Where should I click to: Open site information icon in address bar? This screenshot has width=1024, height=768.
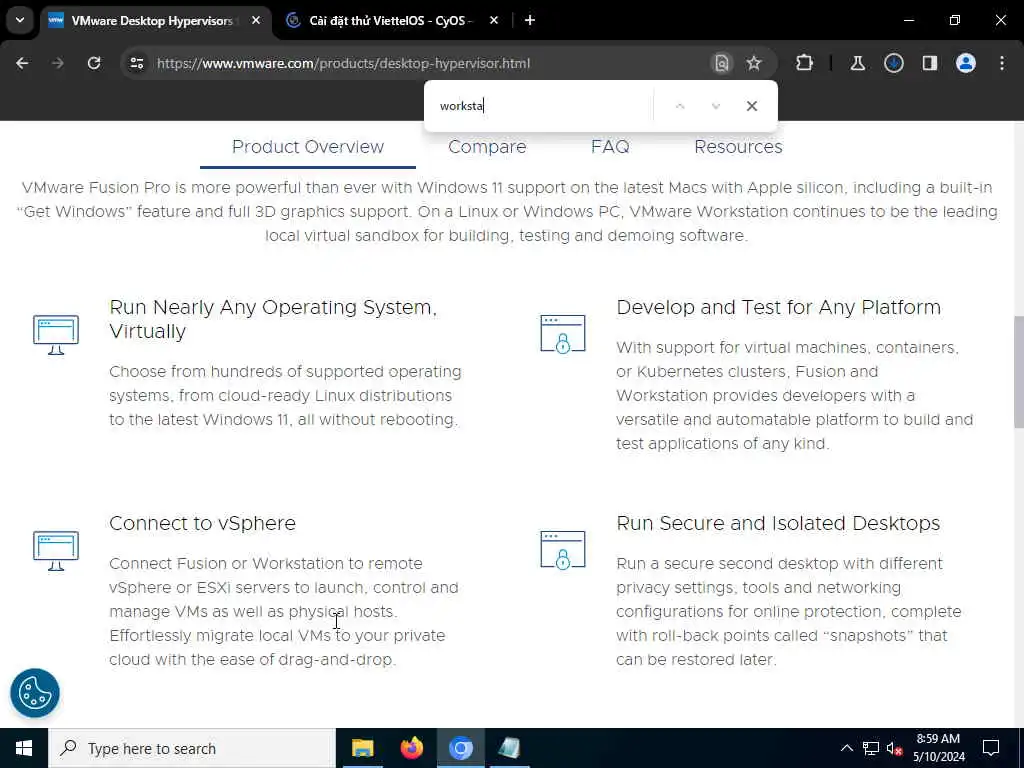point(136,63)
